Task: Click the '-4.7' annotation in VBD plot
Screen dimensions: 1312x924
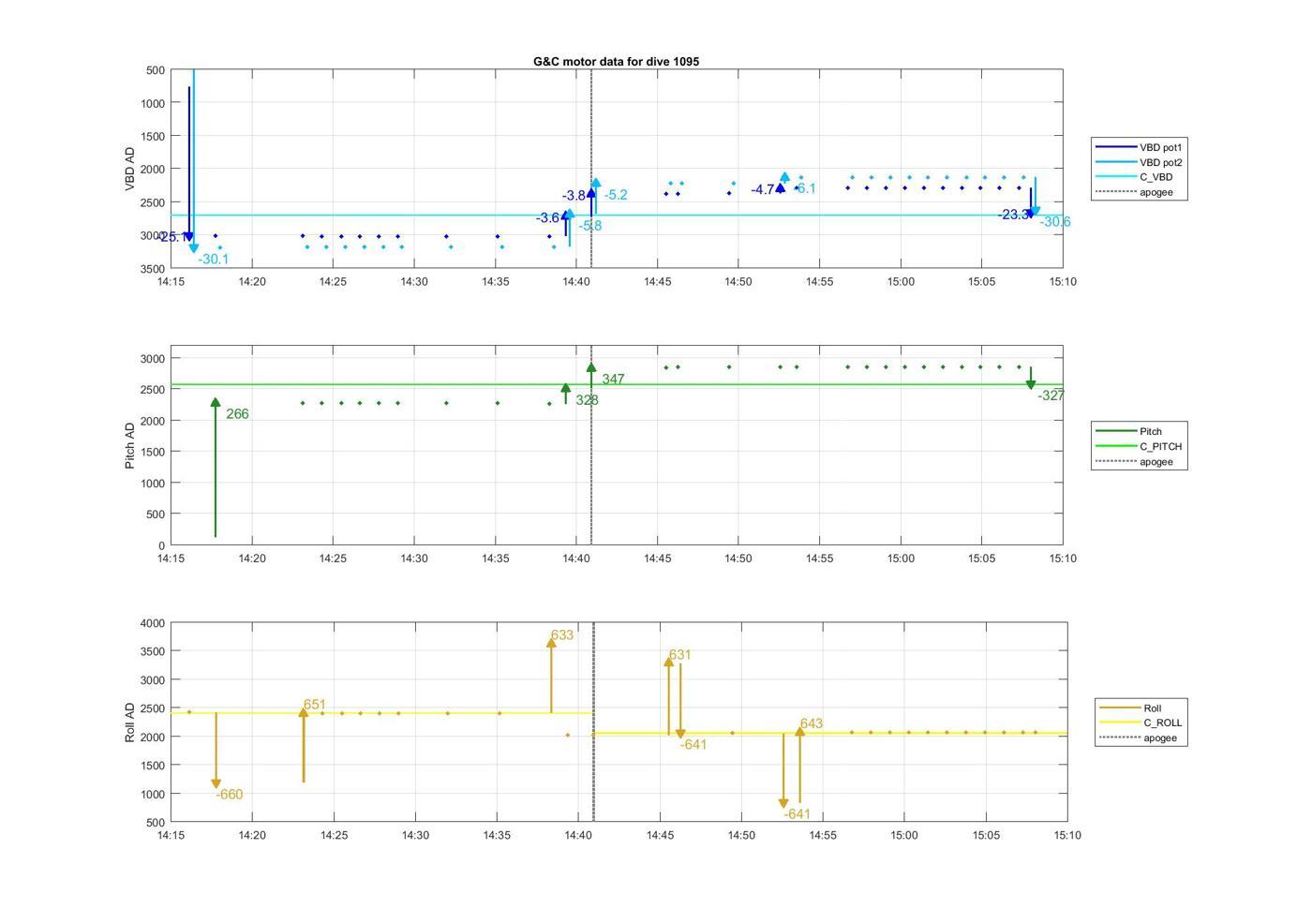Action: pos(763,189)
